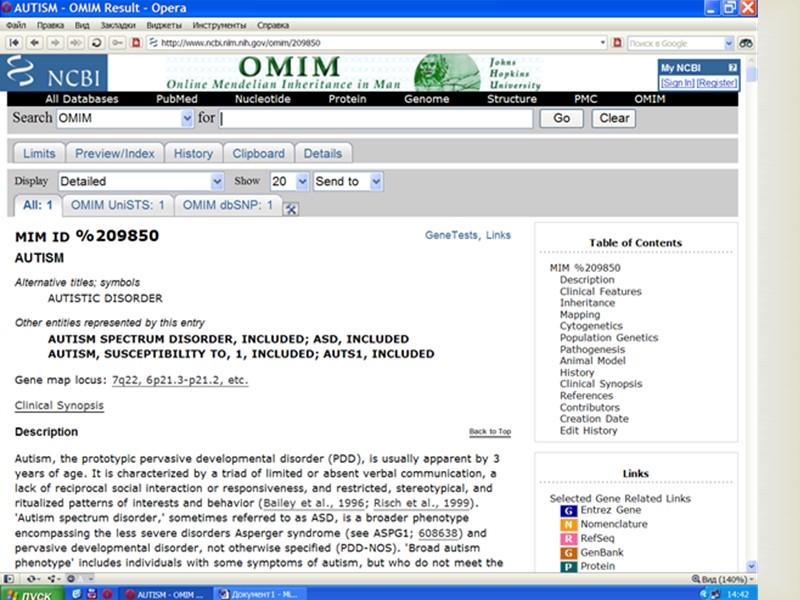Click the Wand key icon
This screenshot has width=800, height=600.
tap(117, 43)
